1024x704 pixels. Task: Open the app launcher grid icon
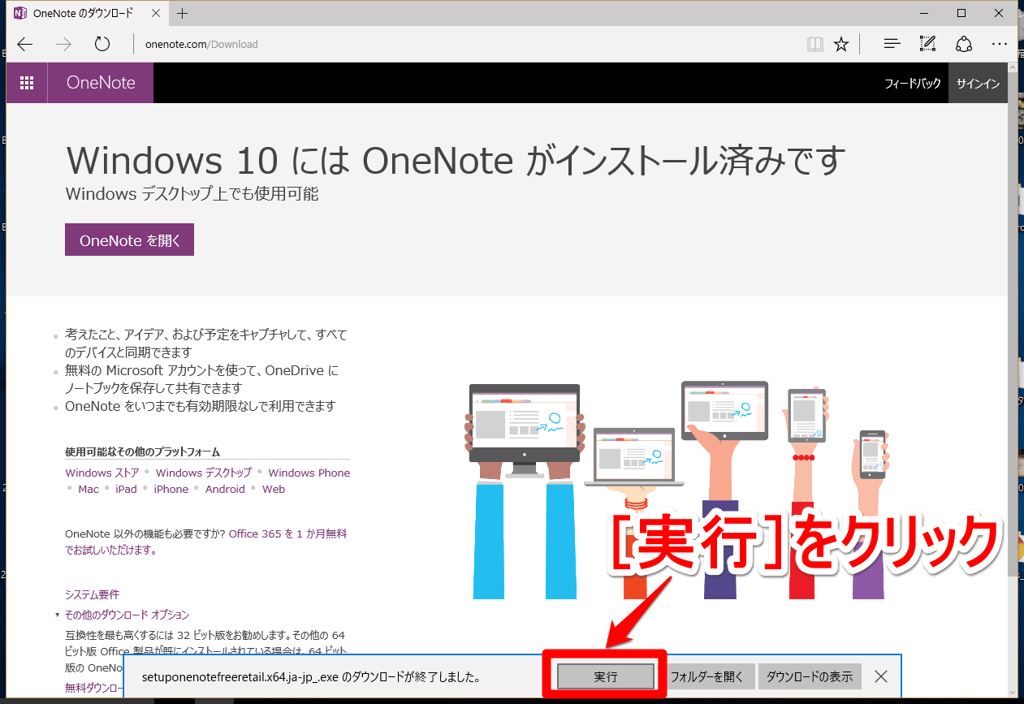(27, 83)
